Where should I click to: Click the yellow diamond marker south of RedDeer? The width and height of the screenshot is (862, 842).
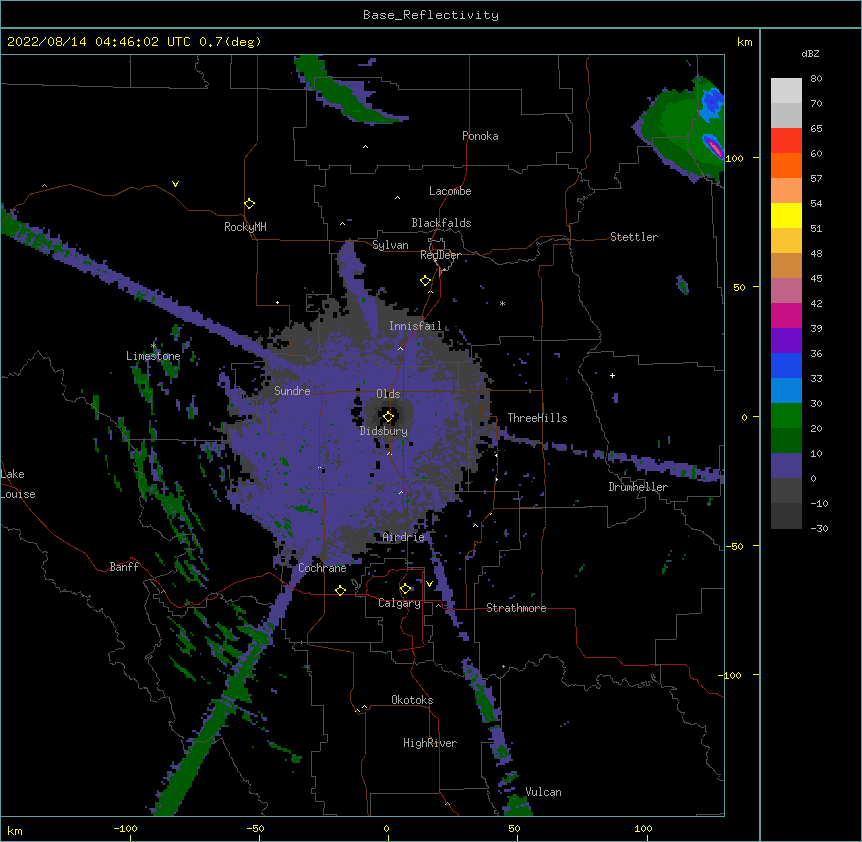pyautogui.click(x=425, y=281)
